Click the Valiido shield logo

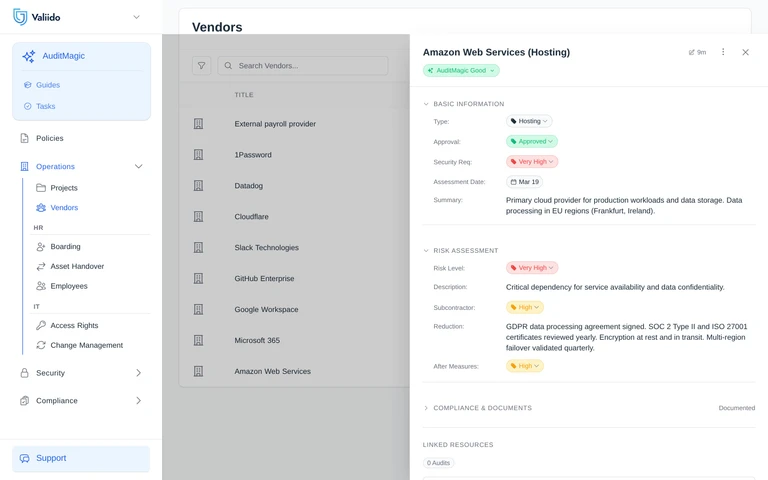(20, 17)
